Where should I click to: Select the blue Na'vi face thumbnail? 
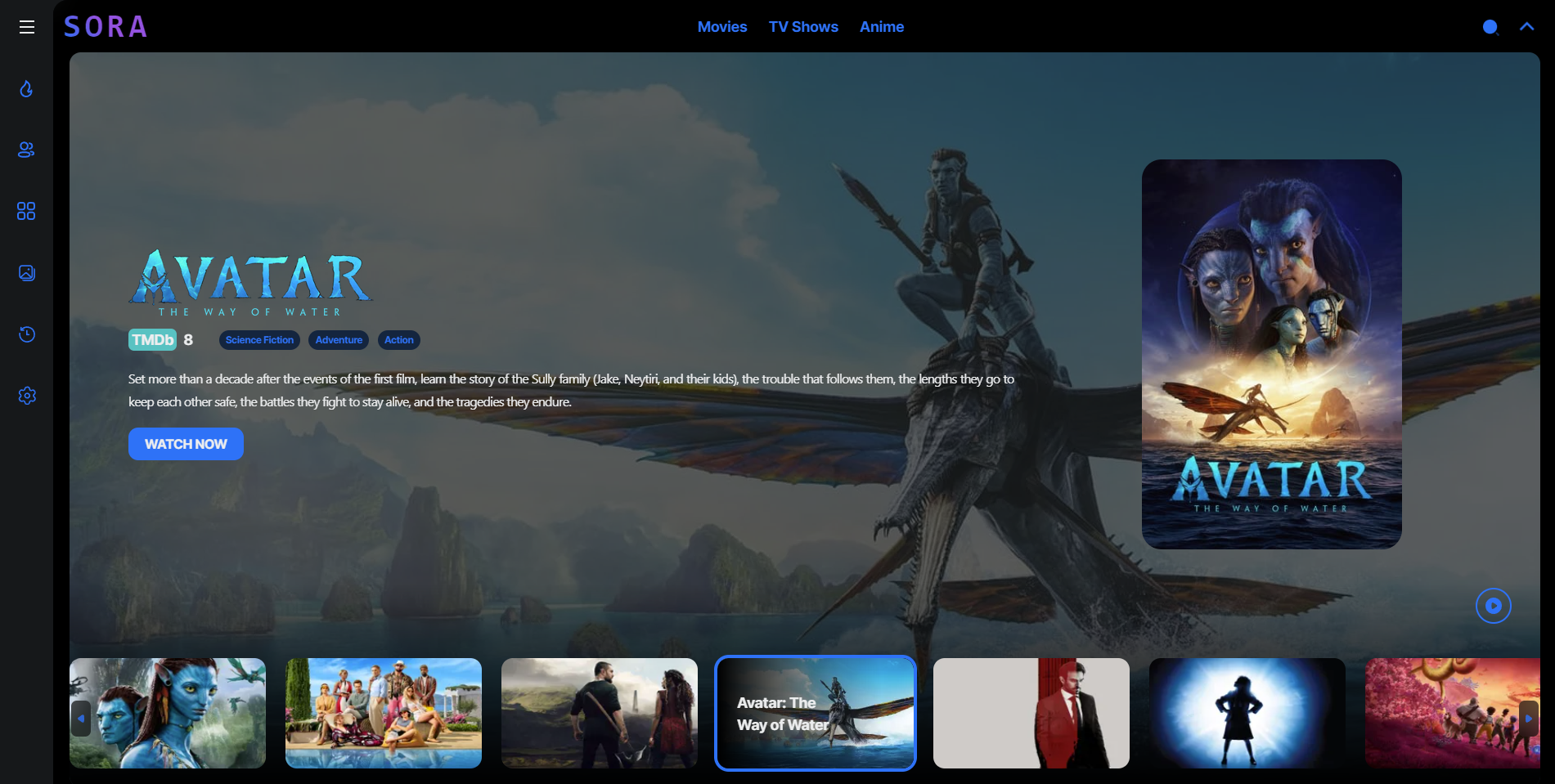(x=168, y=713)
